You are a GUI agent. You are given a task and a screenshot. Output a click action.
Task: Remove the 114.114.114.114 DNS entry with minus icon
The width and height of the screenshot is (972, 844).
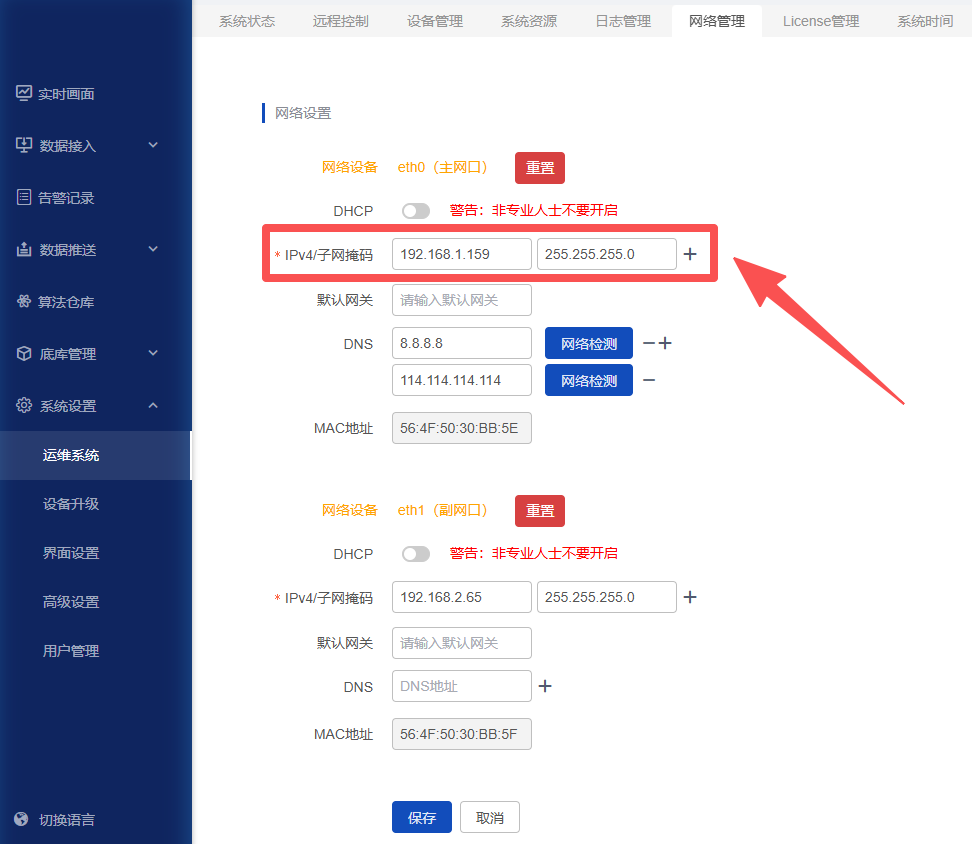point(649,380)
